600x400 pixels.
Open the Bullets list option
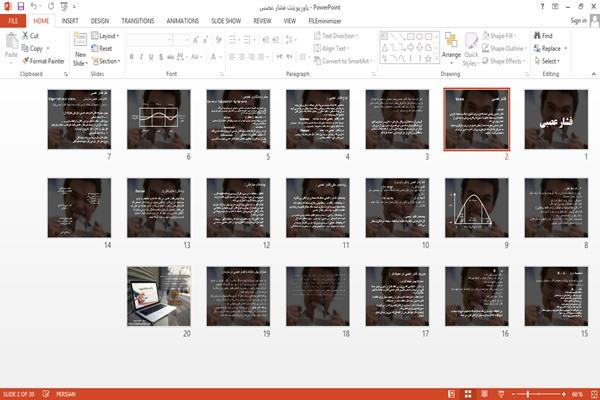(x=233, y=40)
